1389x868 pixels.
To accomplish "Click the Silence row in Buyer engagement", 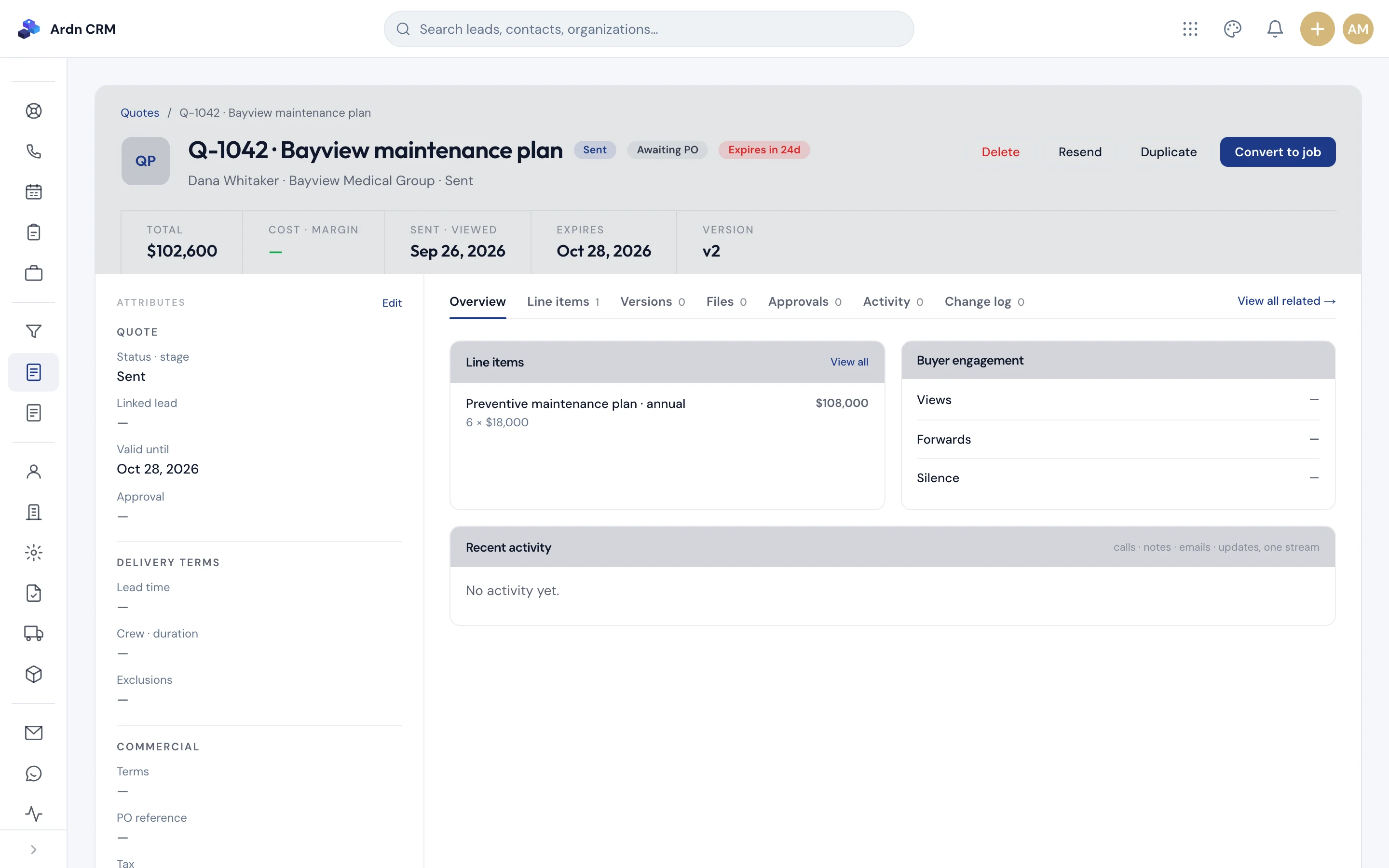I will [1117, 477].
